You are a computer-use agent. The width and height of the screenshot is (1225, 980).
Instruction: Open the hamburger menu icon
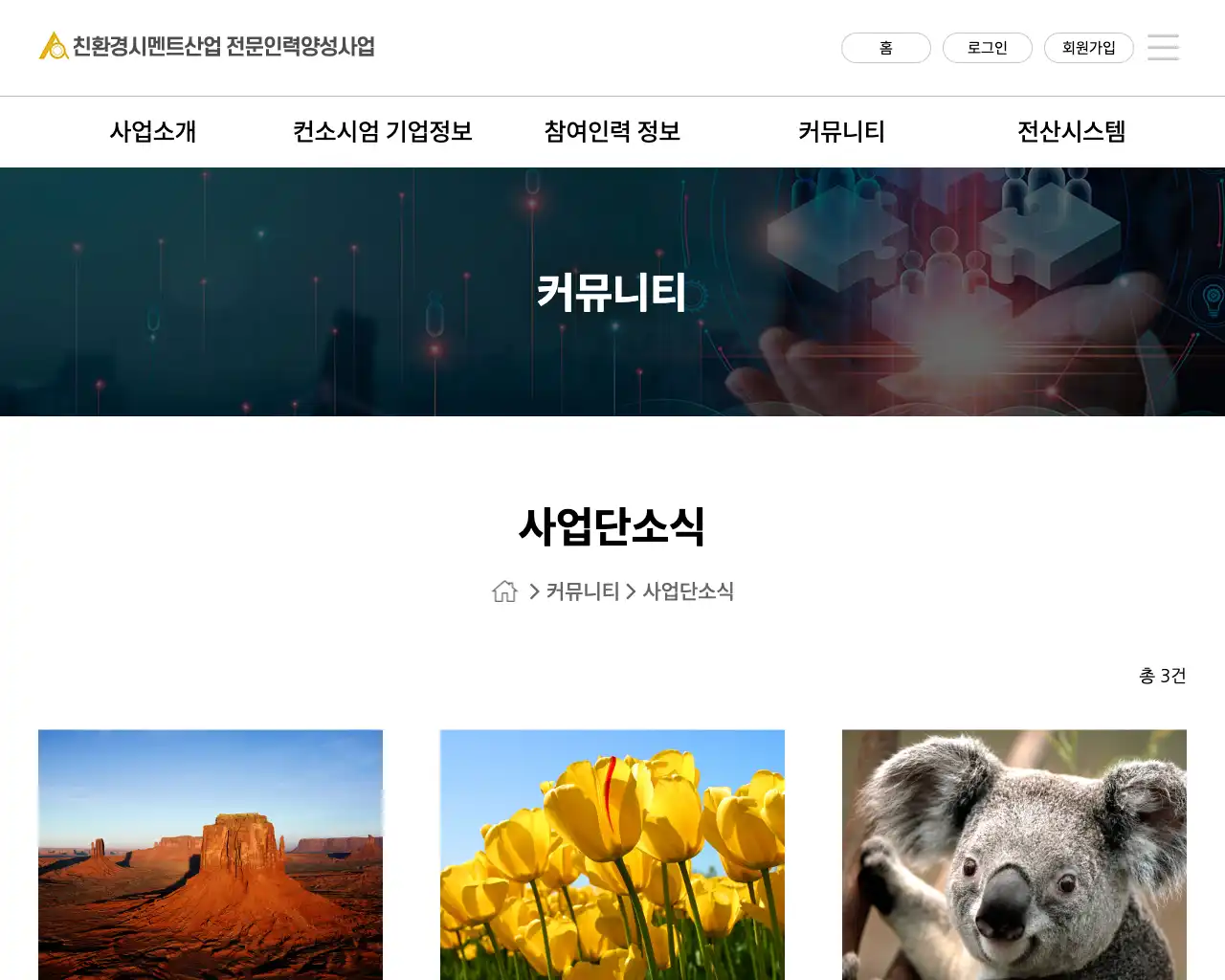1163,47
